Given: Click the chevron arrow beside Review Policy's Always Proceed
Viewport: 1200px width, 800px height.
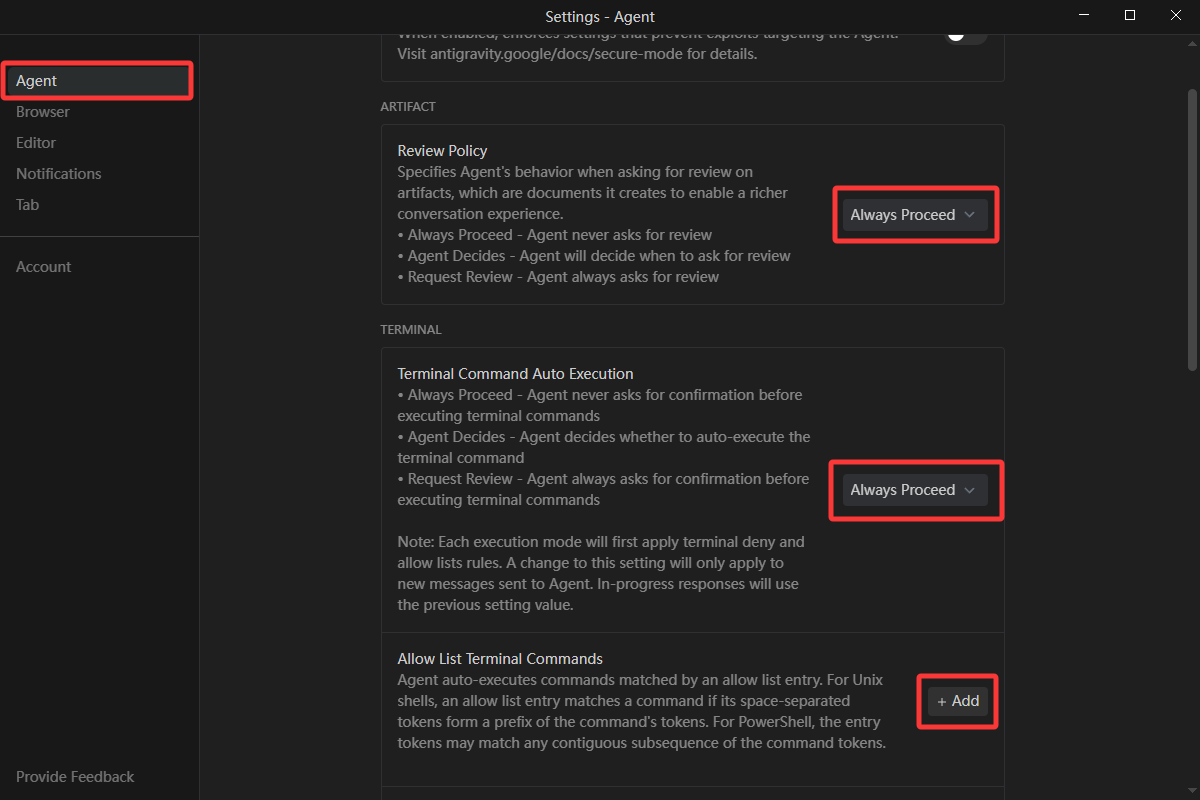Looking at the screenshot, I should 969,215.
